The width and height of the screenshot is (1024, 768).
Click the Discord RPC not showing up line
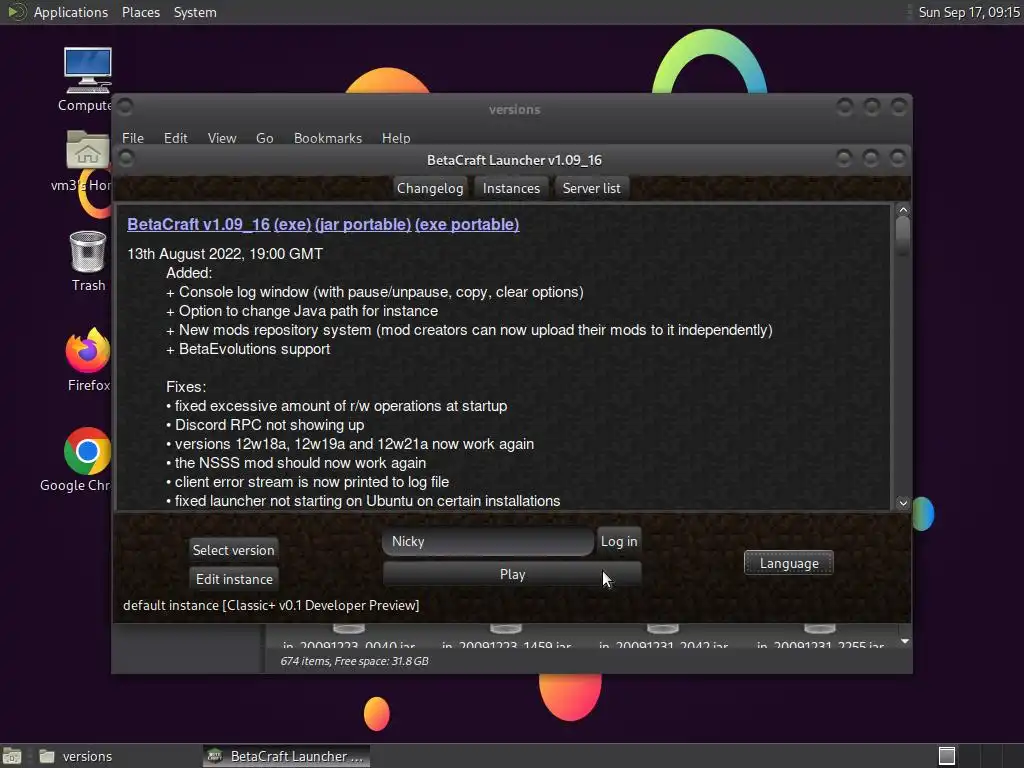point(265,424)
